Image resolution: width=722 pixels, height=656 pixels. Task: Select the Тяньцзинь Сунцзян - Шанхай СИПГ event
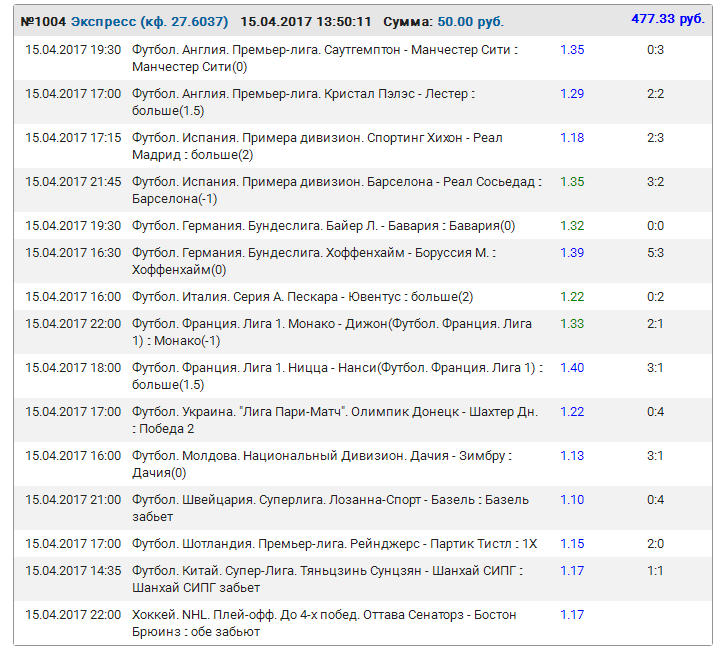[x=327, y=579]
